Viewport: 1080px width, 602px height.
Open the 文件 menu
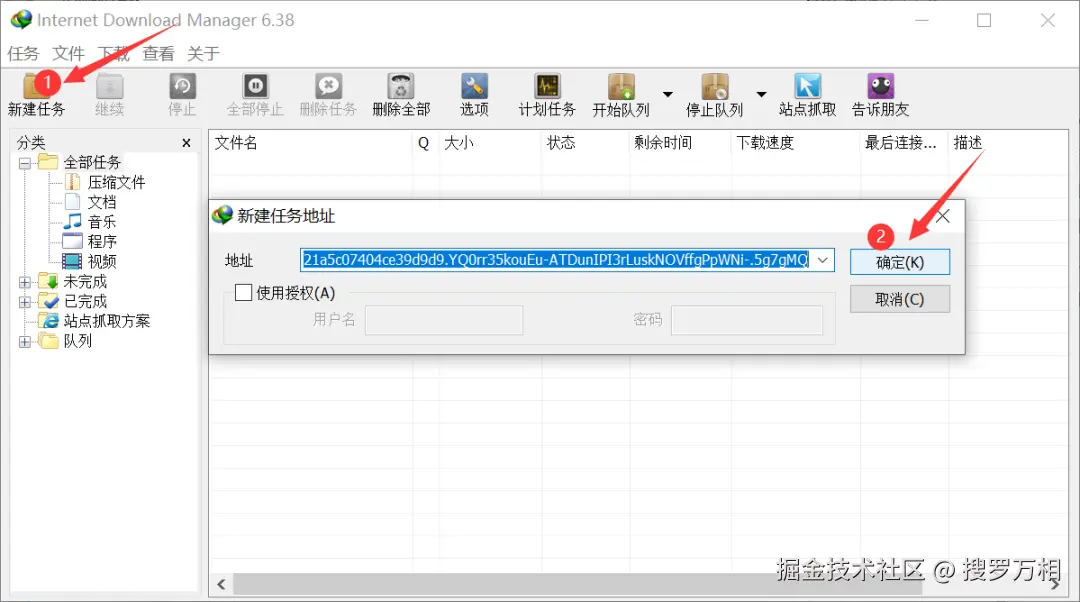[68, 54]
